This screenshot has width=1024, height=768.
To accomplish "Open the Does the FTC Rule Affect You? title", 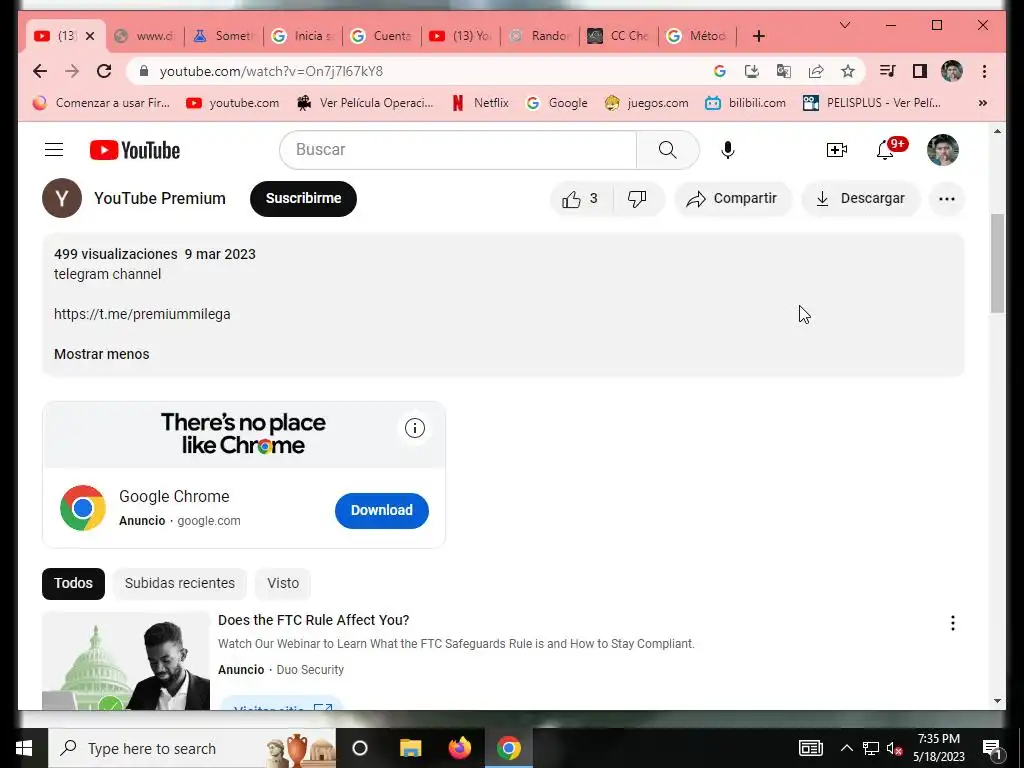I will [x=313, y=620].
